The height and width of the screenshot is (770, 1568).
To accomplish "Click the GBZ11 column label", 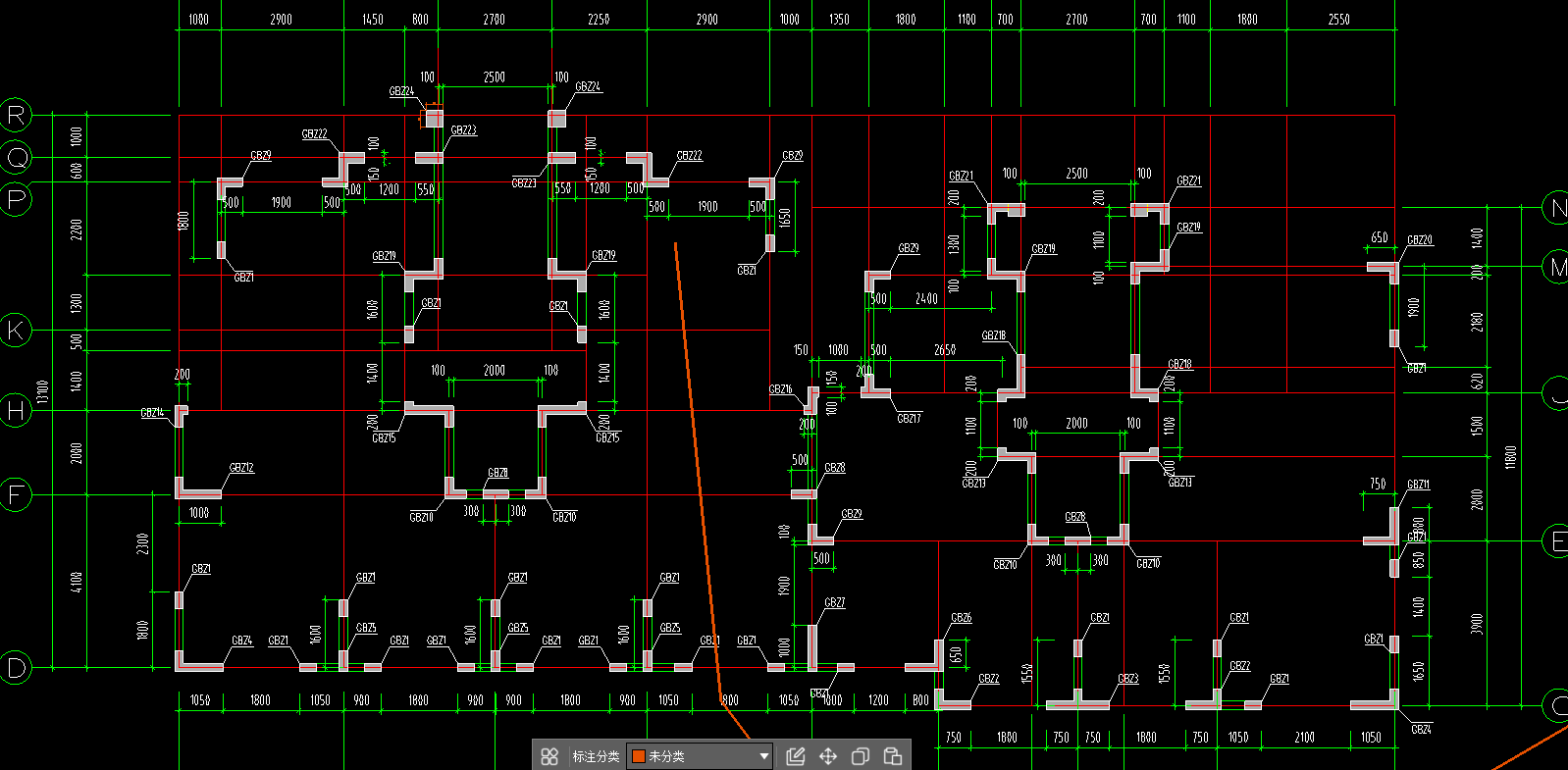I will click(x=1418, y=485).
